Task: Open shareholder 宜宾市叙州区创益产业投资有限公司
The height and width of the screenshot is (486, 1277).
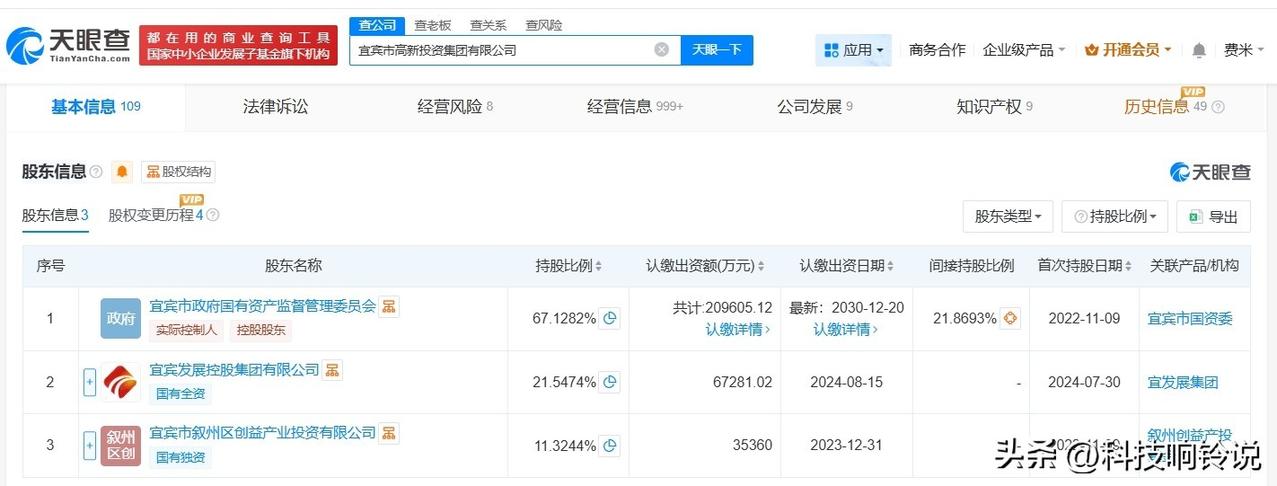Action: tap(262, 433)
